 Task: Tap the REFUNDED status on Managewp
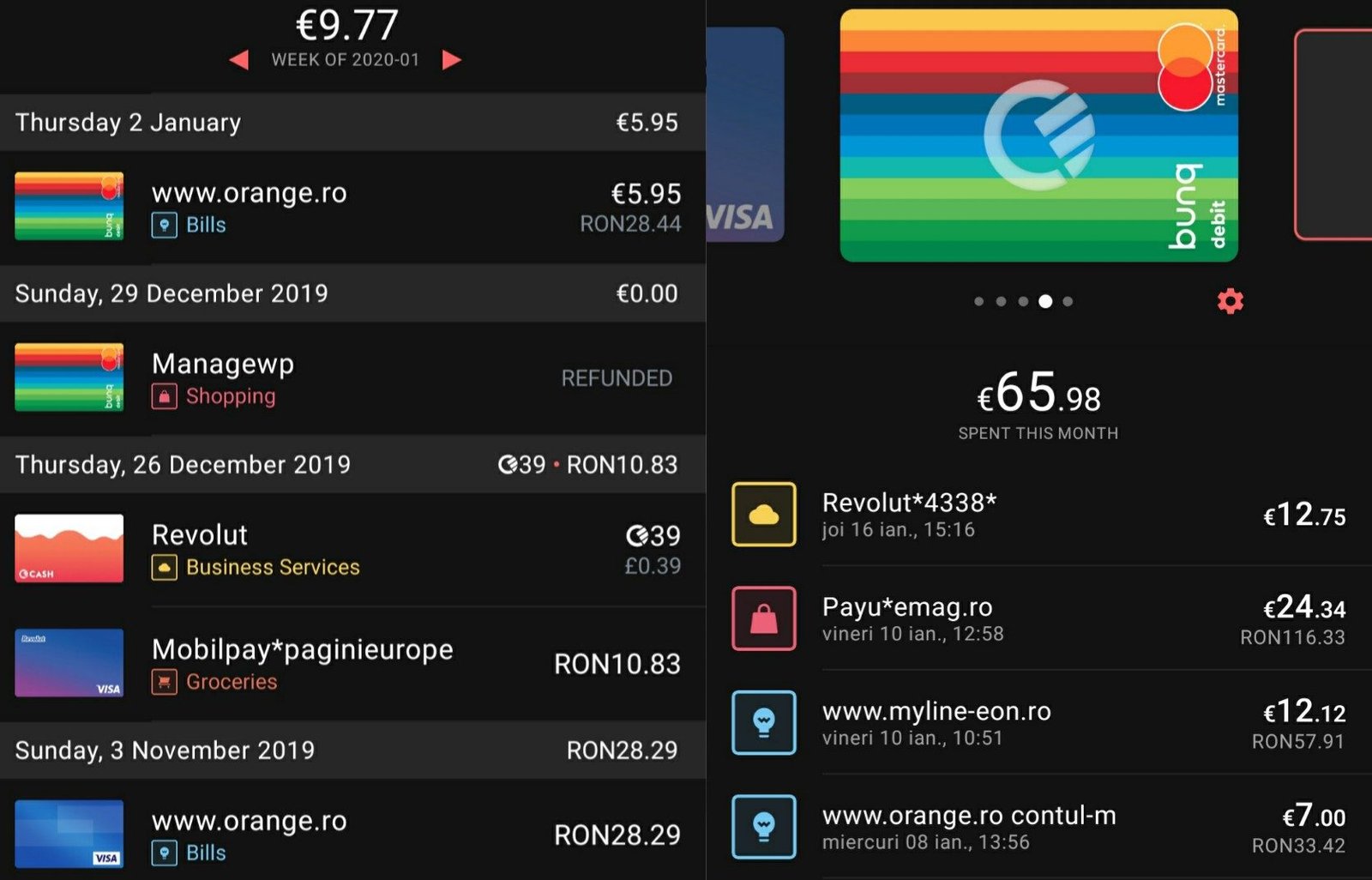click(x=617, y=378)
